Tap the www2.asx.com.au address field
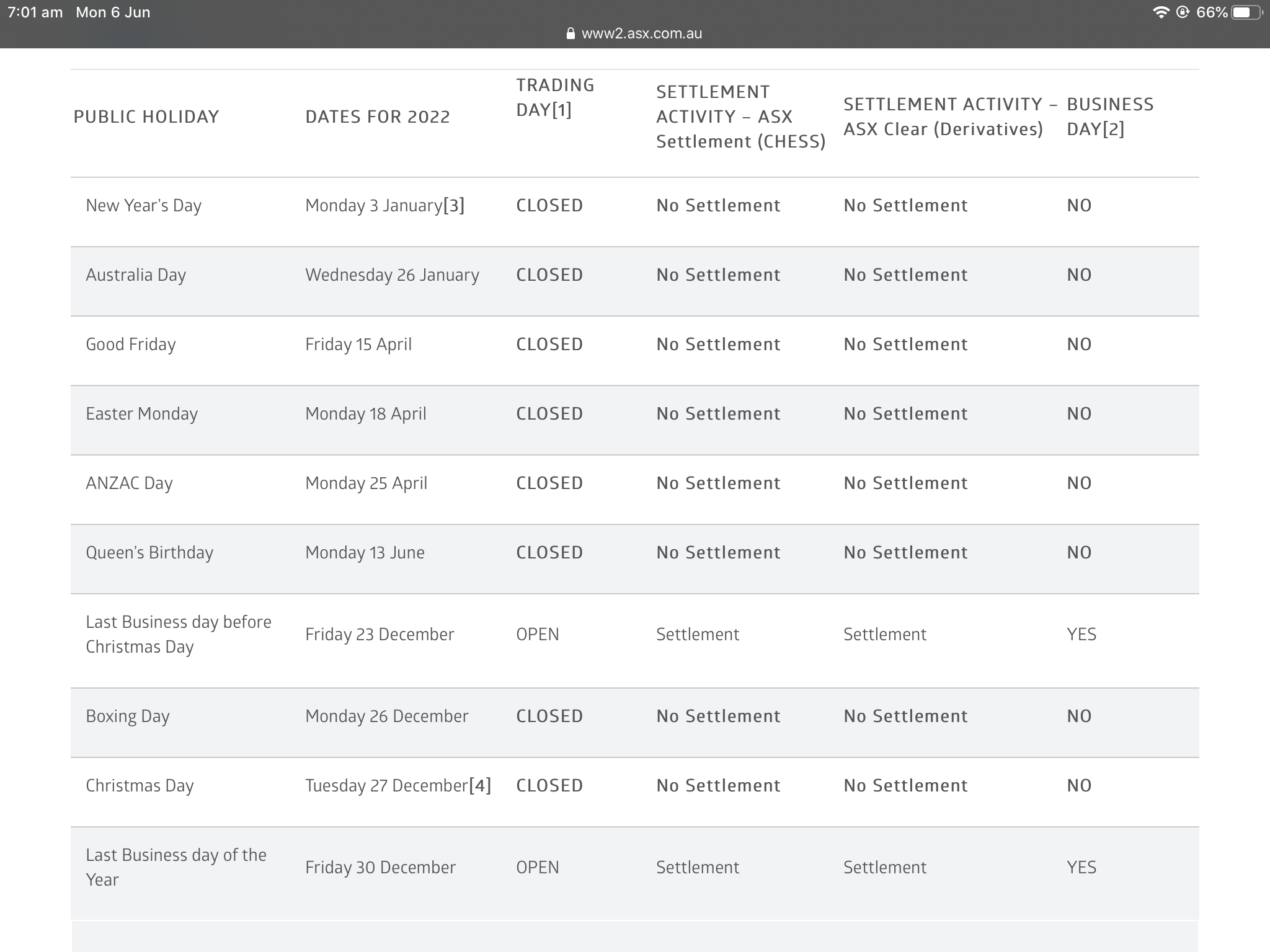Screen dimensions: 1270x952 [x=641, y=33]
